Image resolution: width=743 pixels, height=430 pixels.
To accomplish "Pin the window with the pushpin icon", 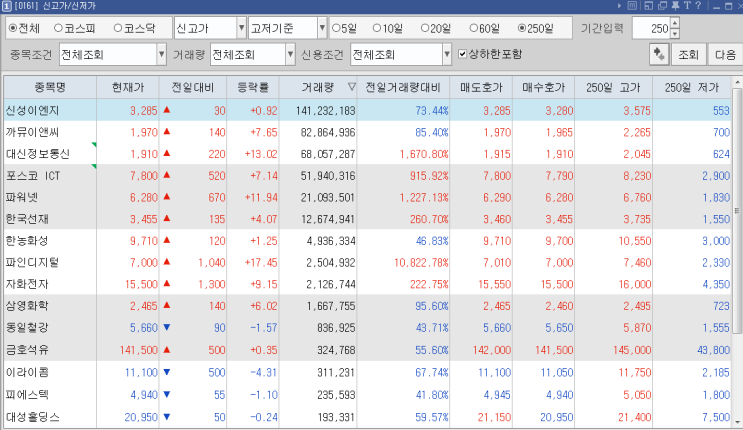I will (x=675, y=6).
